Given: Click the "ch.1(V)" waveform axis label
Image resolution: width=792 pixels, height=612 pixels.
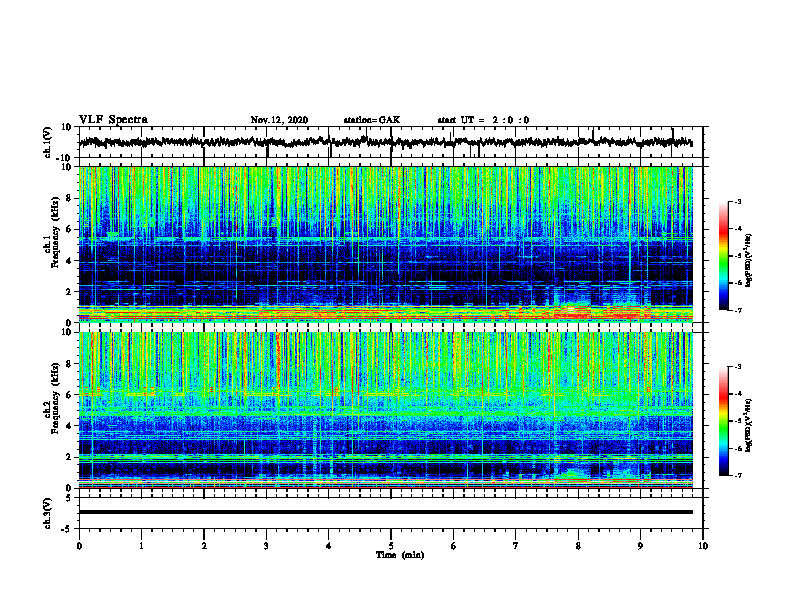Looking at the screenshot, I should [x=48, y=142].
